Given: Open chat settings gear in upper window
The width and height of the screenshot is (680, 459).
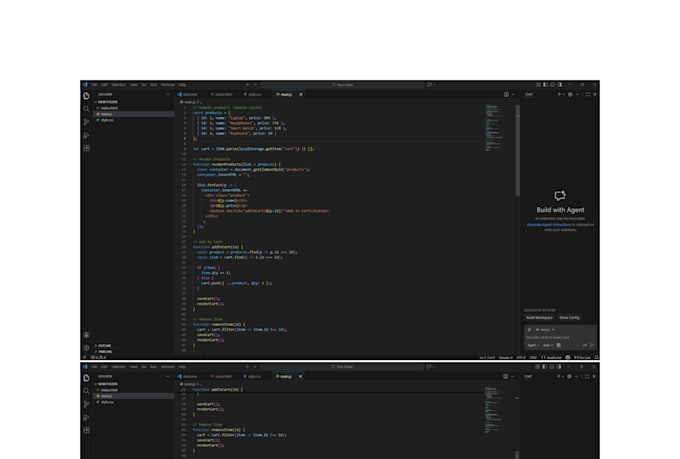Looking at the screenshot, I should 570,94.
